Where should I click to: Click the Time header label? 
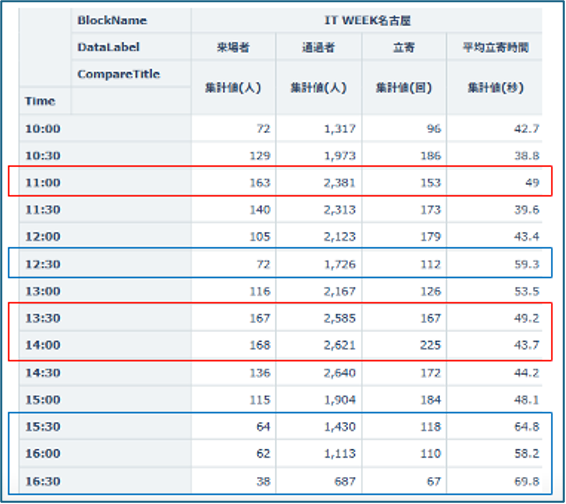(x=40, y=101)
